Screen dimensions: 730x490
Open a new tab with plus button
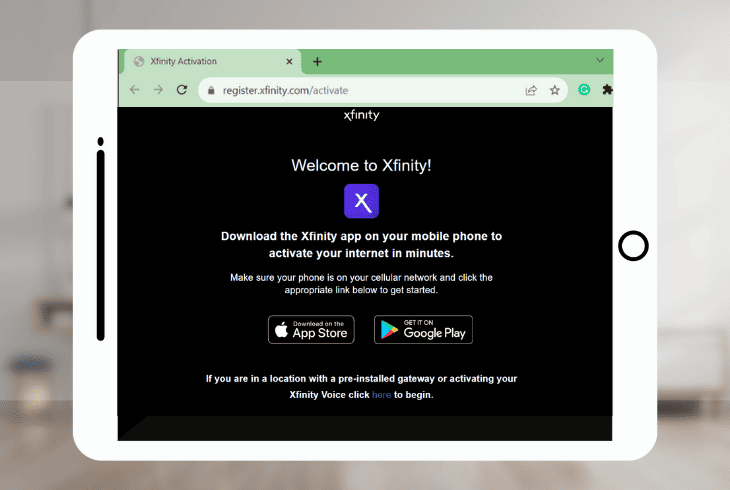[x=317, y=61]
